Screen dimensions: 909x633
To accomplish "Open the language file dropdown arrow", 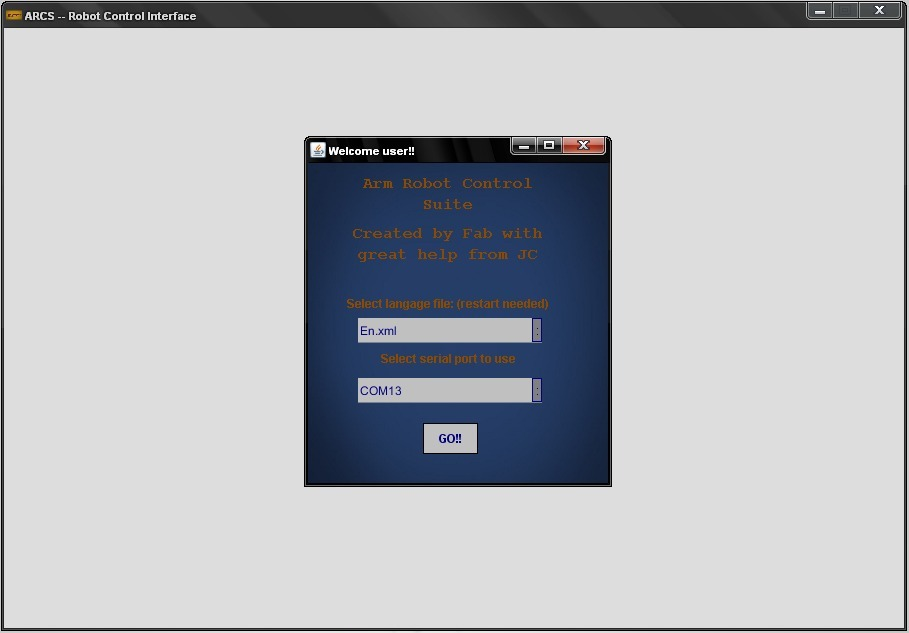I will [x=536, y=330].
